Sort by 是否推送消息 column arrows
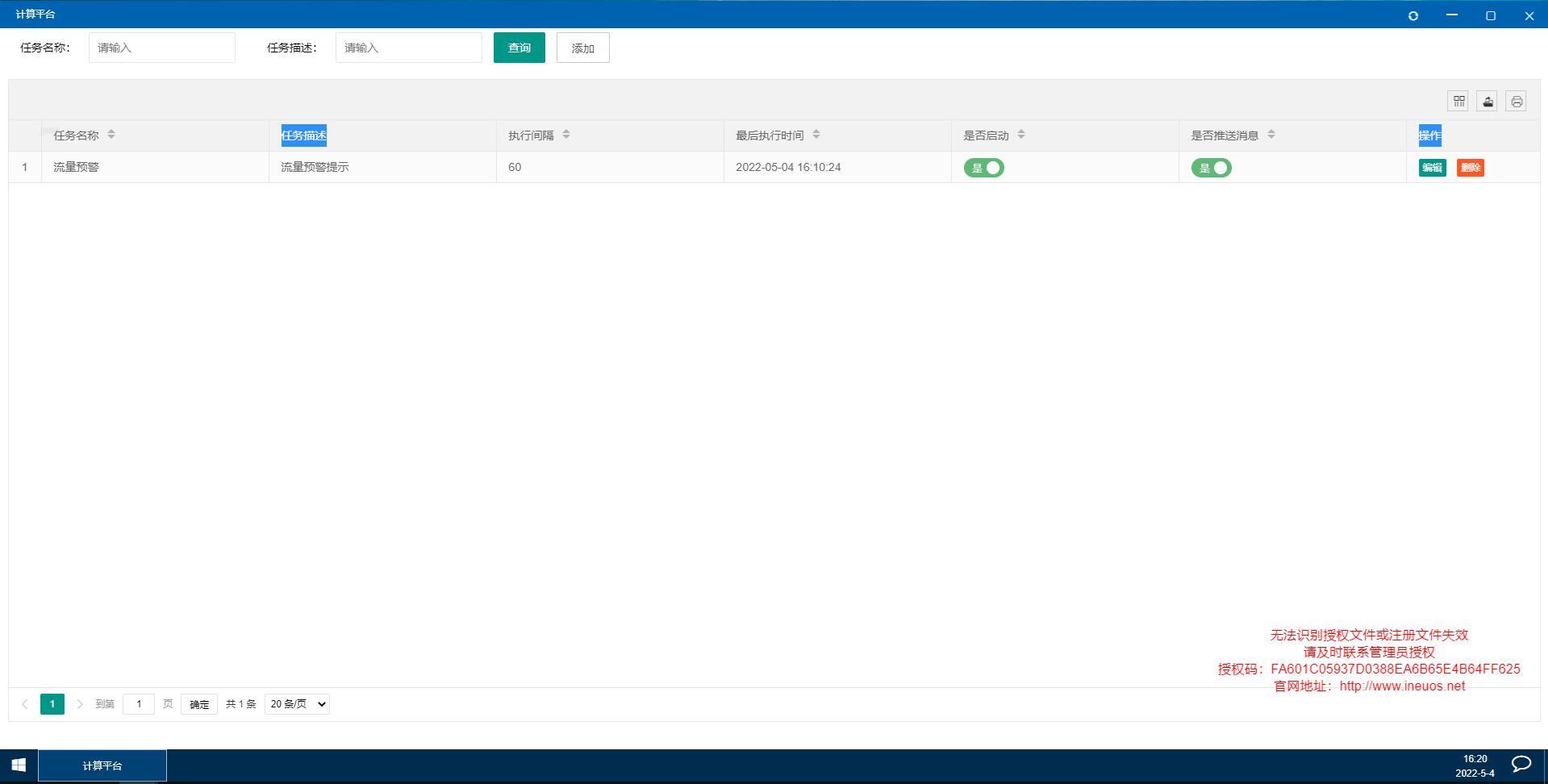 [1271, 135]
